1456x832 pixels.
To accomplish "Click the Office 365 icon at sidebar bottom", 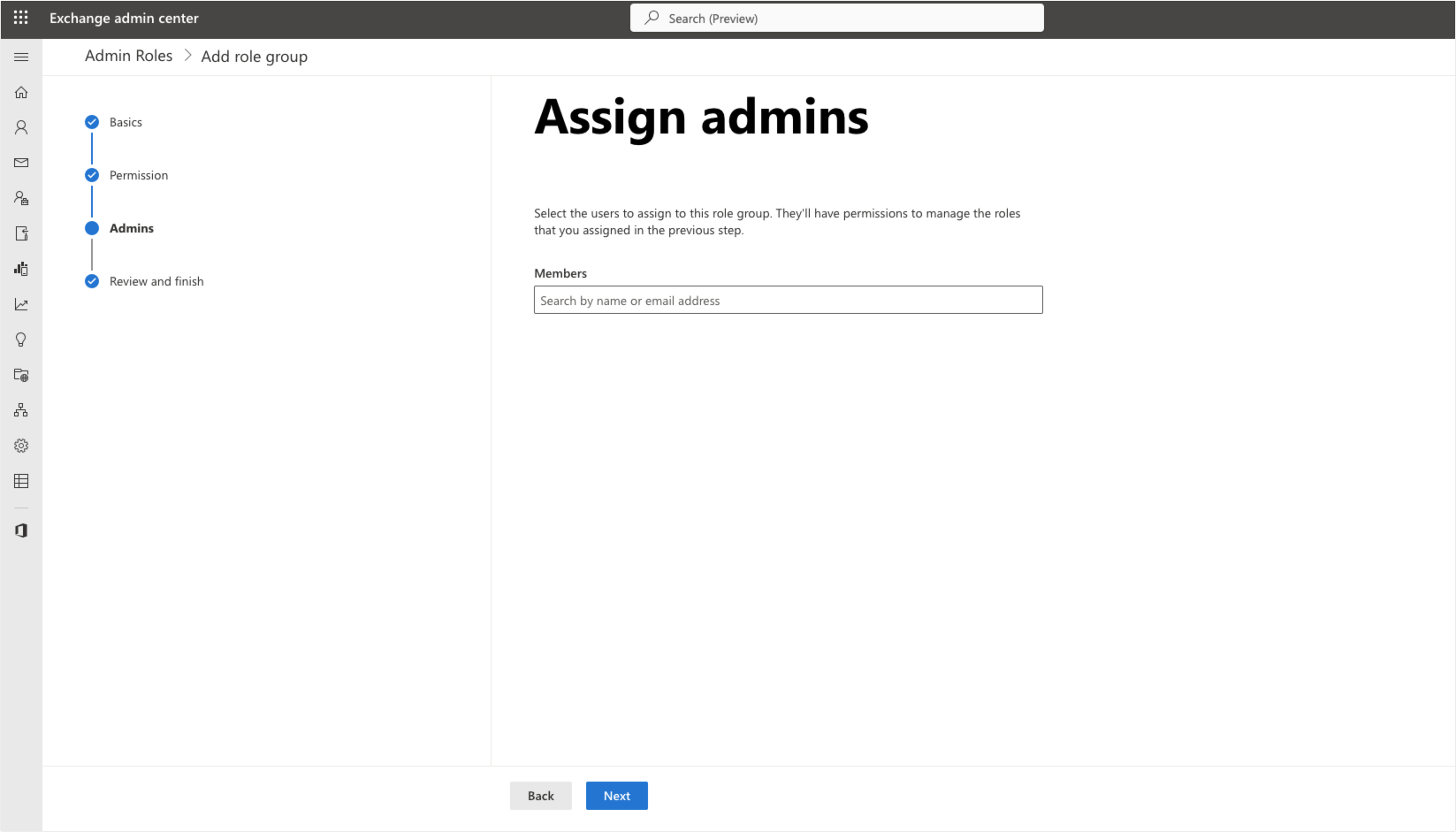I will coord(20,530).
